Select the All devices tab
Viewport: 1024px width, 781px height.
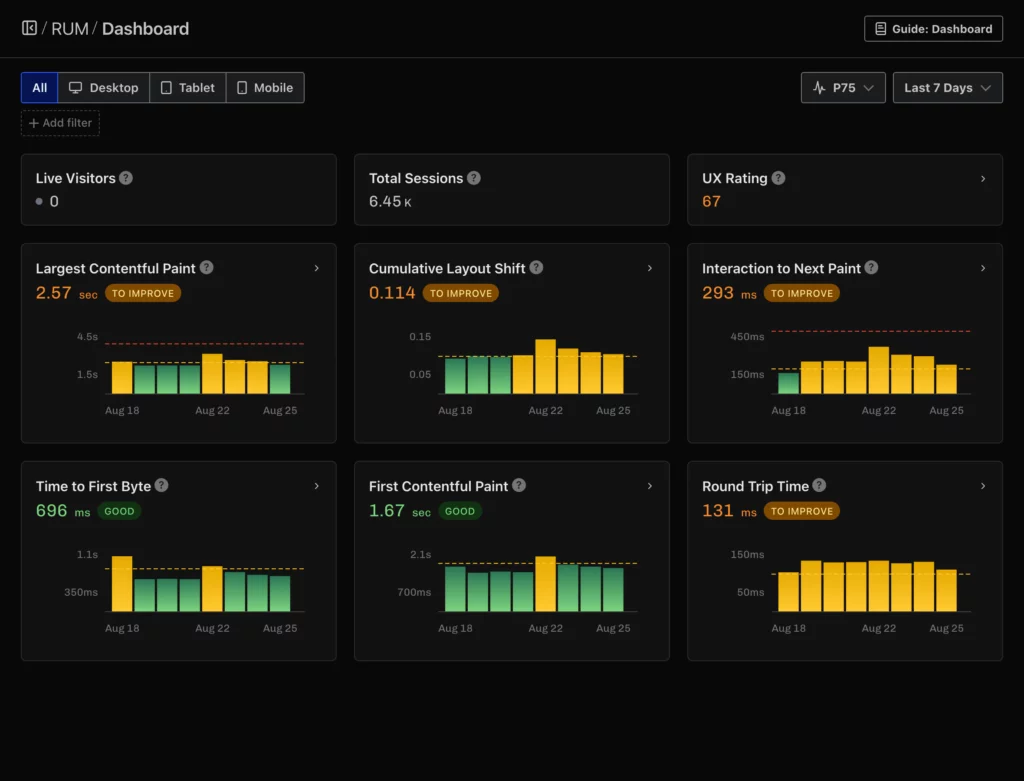(39, 88)
